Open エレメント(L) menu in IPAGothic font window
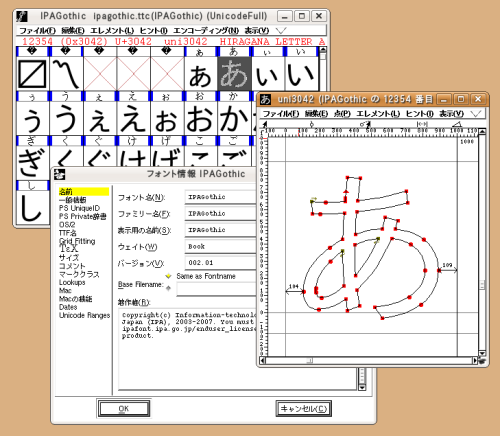 112,31
